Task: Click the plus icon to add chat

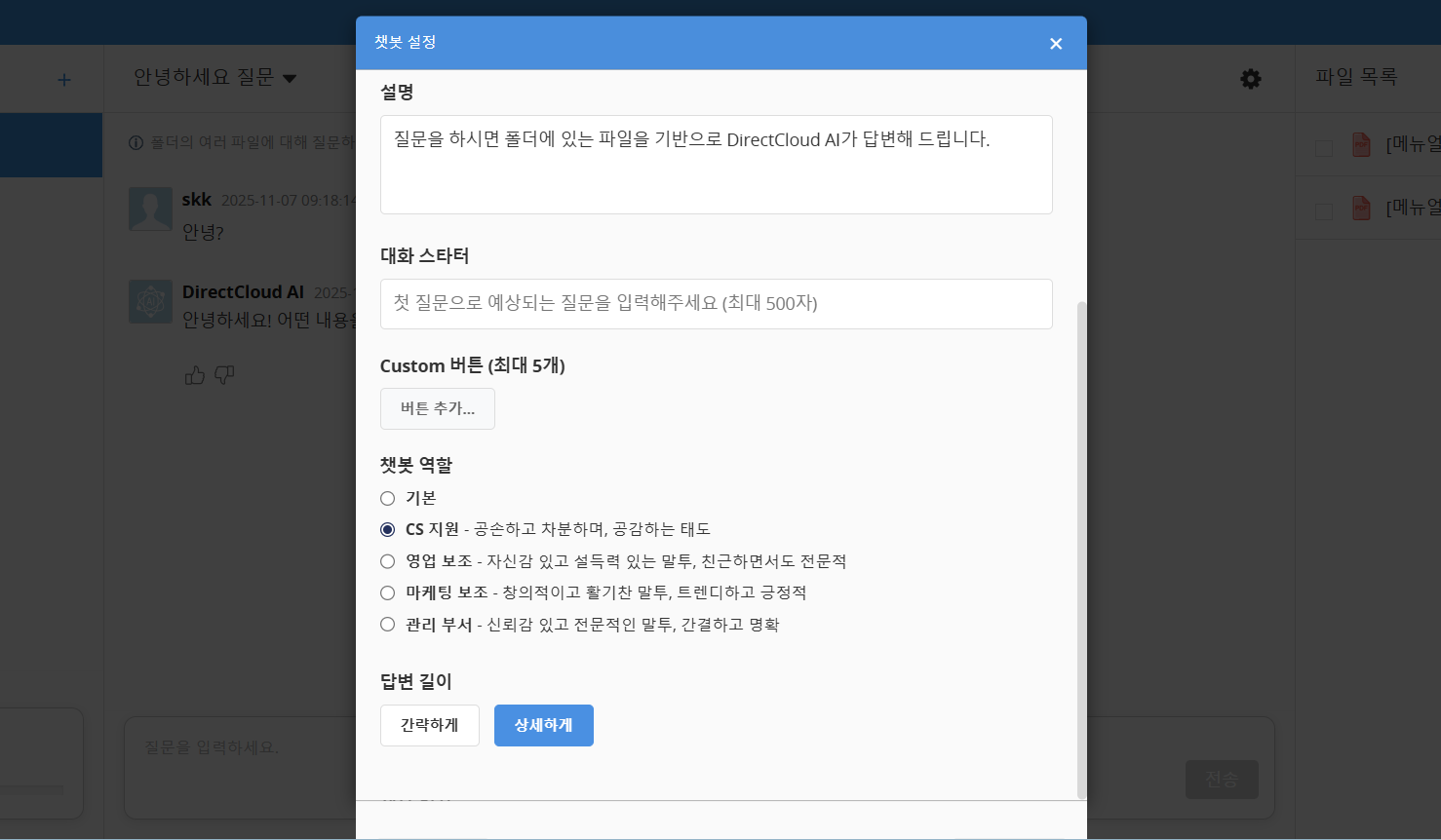Action: (64, 80)
